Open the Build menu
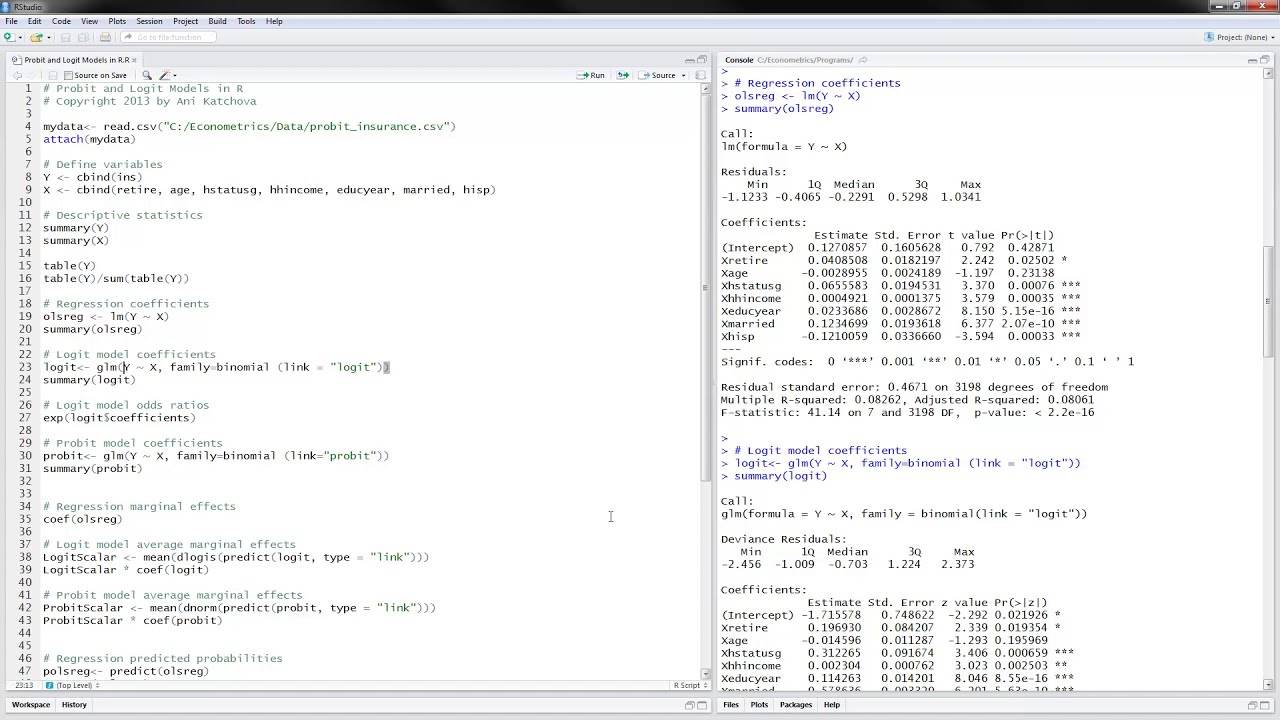1280x720 pixels. (x=217, y=21)
